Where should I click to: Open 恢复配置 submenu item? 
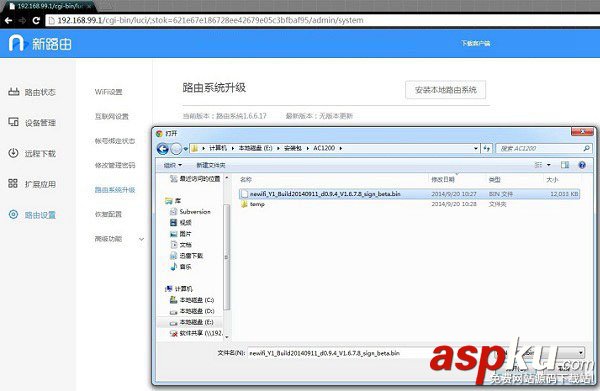(x=108, y=214)
